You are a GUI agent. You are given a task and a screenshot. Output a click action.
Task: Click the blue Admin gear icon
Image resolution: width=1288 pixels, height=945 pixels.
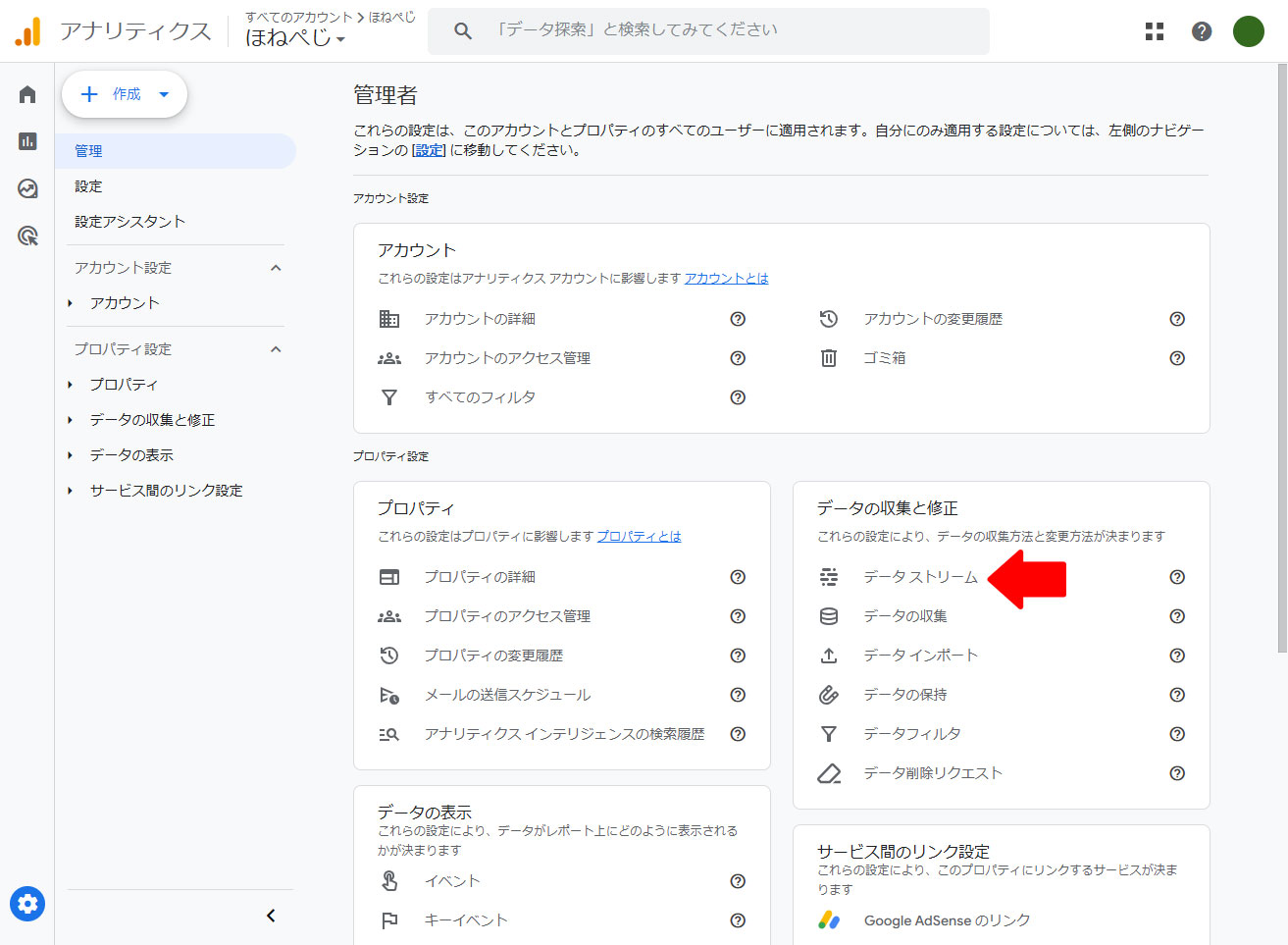pos(27,904)
